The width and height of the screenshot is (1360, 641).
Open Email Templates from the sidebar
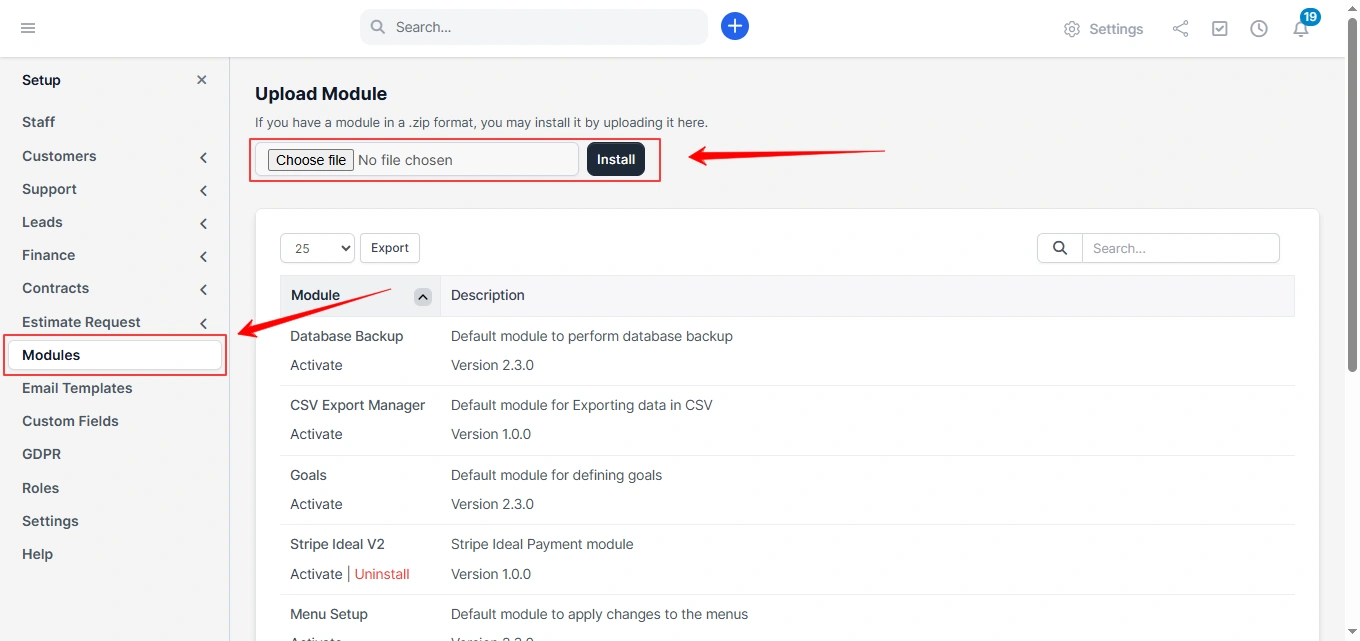[77, 388]
